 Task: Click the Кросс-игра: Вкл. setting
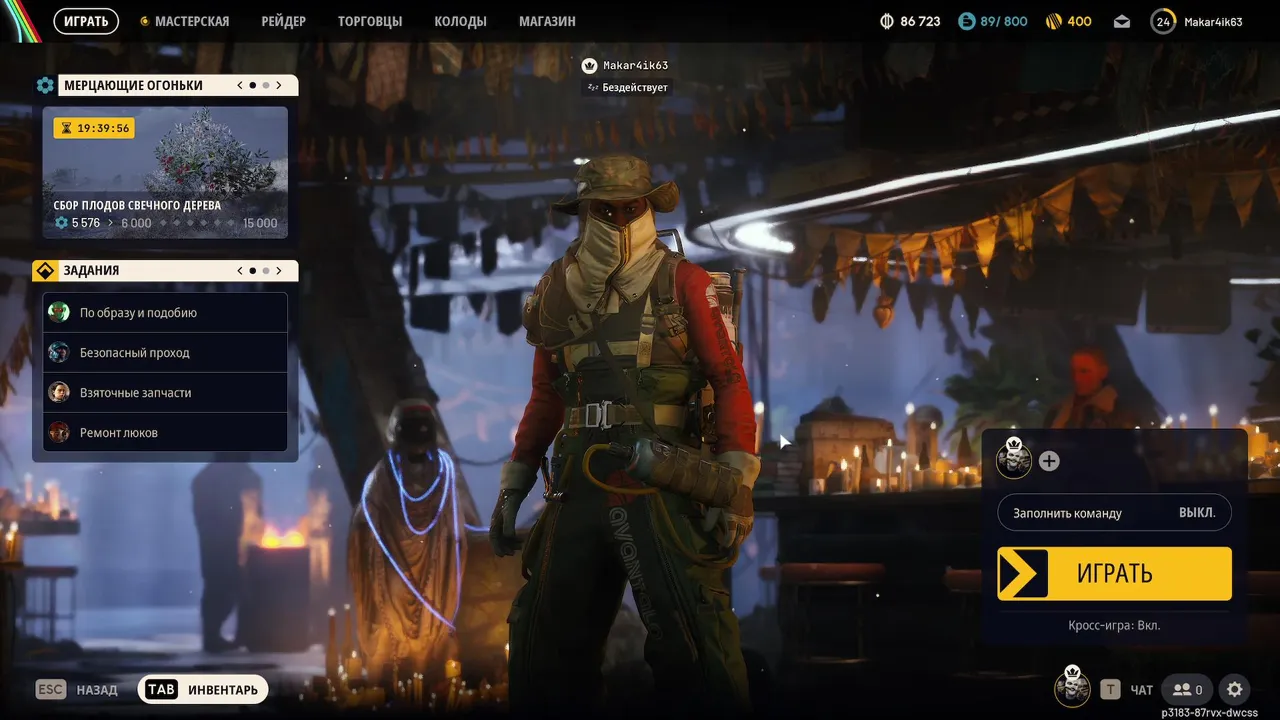(1114, 625)
